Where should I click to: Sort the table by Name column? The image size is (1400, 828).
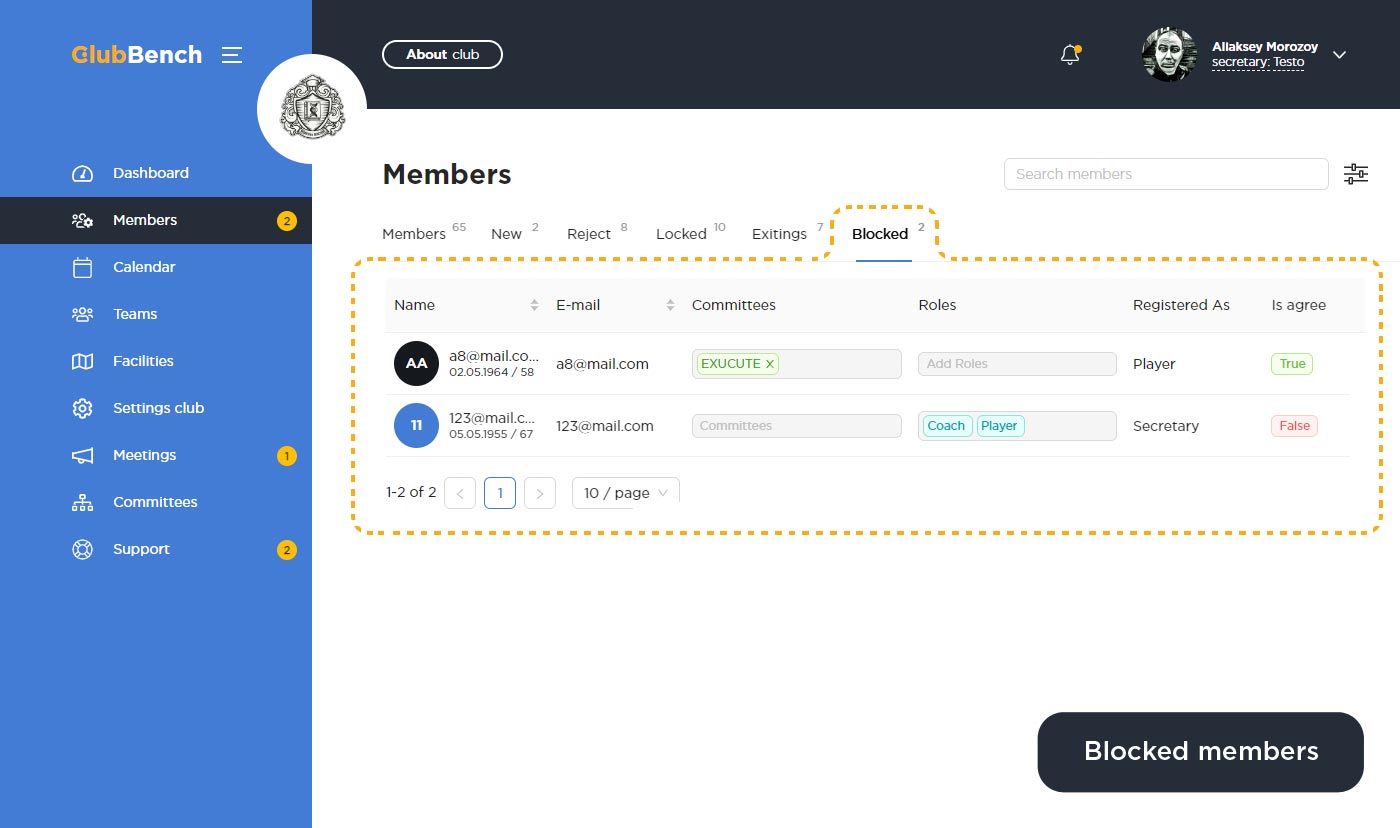coord(534,305)
